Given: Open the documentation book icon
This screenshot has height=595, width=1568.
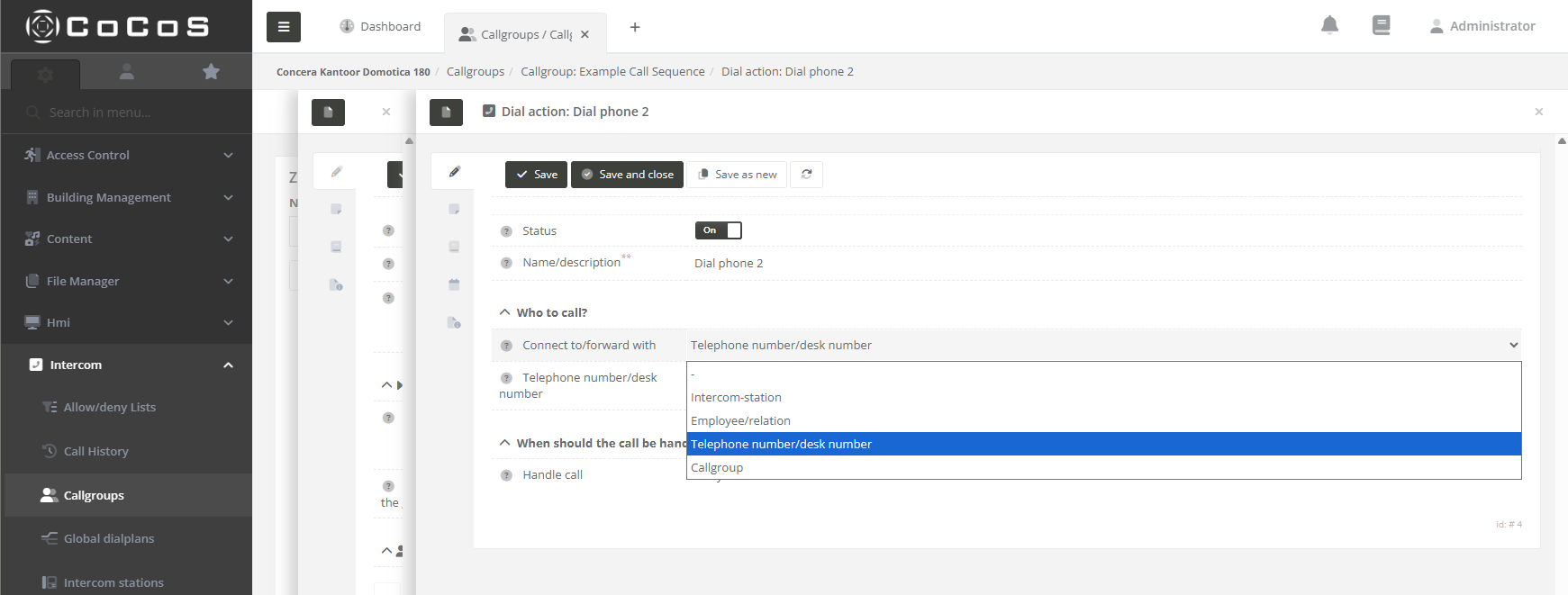Looking at the screenshot, I should 1381,25.
